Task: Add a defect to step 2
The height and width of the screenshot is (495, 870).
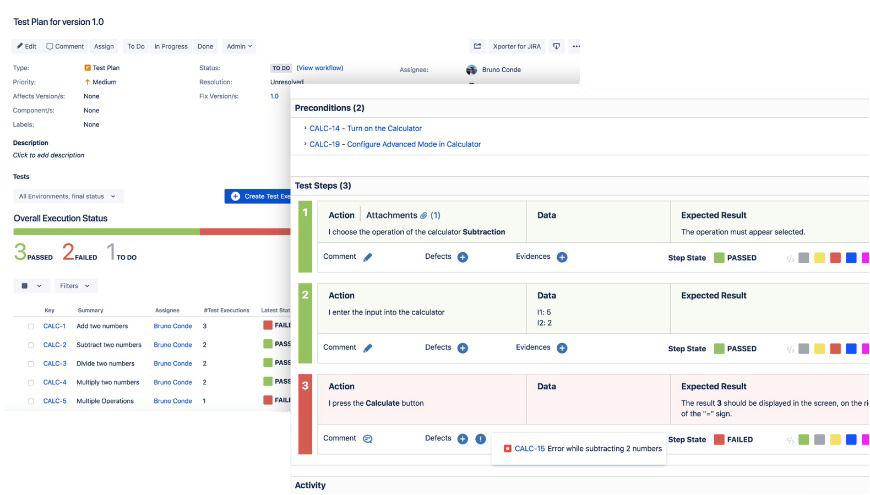Action: tap(462, 348)
